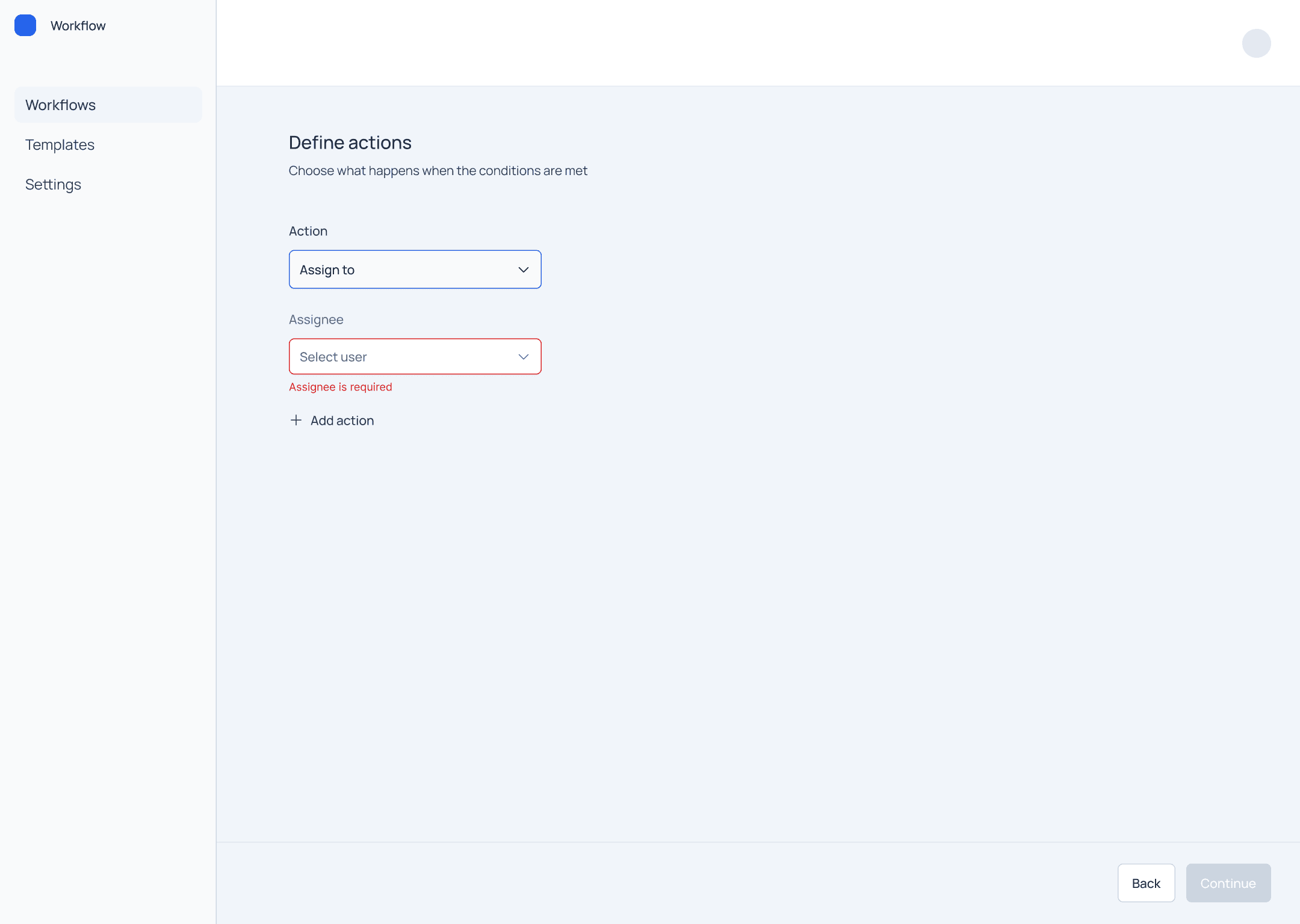
Task: Navigate to Settings in sidebar
Action: pos(53,185)
